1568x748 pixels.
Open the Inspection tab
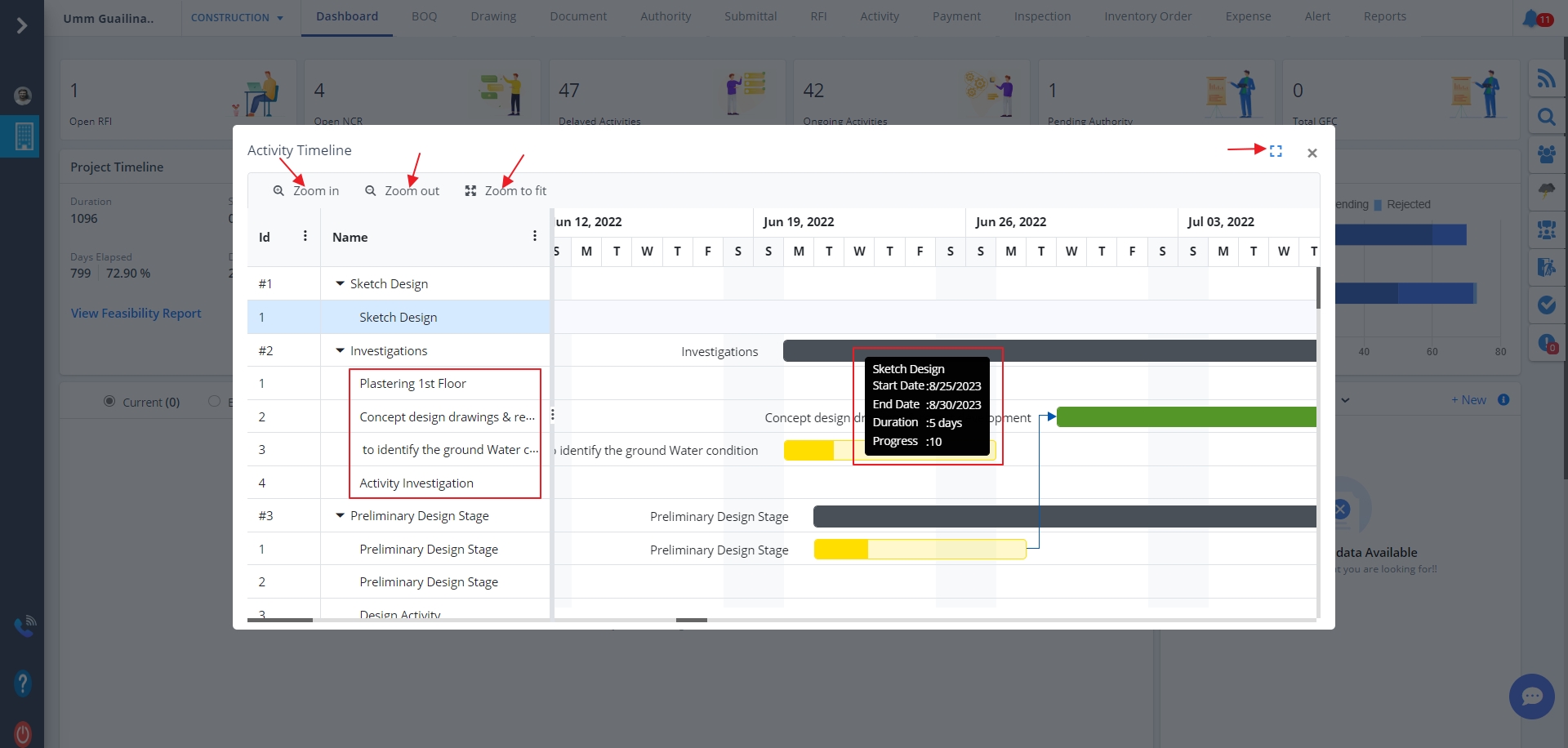click(1042, 16)
